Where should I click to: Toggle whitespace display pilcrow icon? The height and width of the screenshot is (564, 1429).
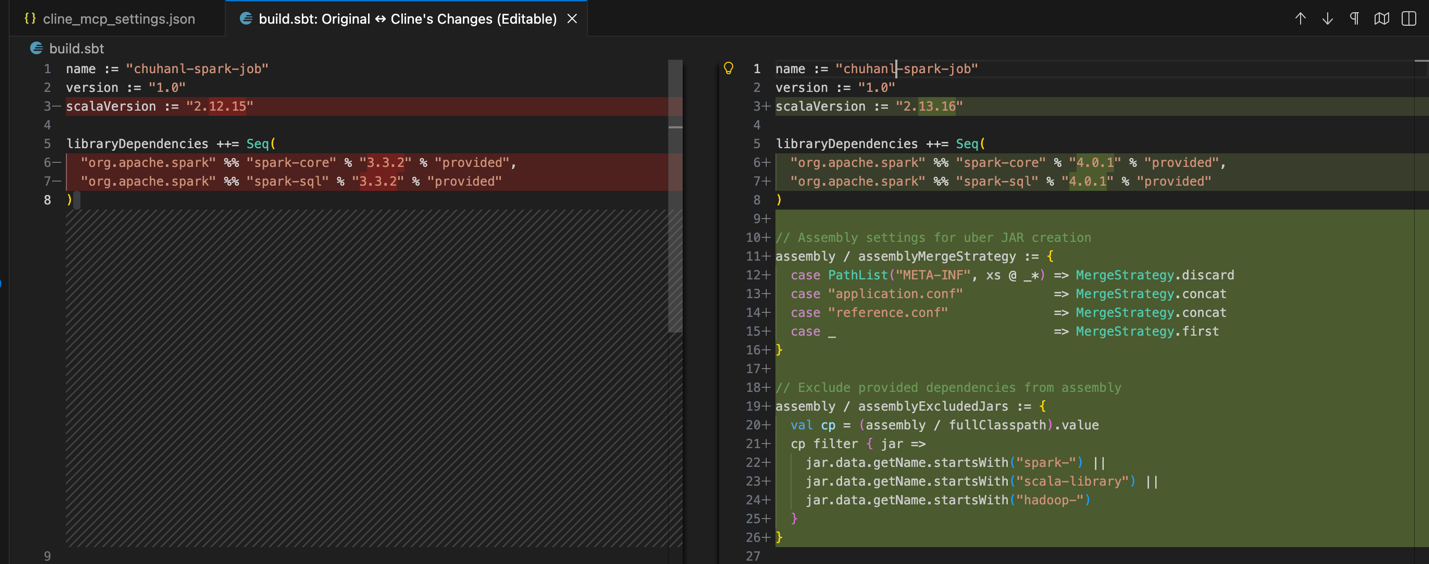click(x=1354, y=18)
